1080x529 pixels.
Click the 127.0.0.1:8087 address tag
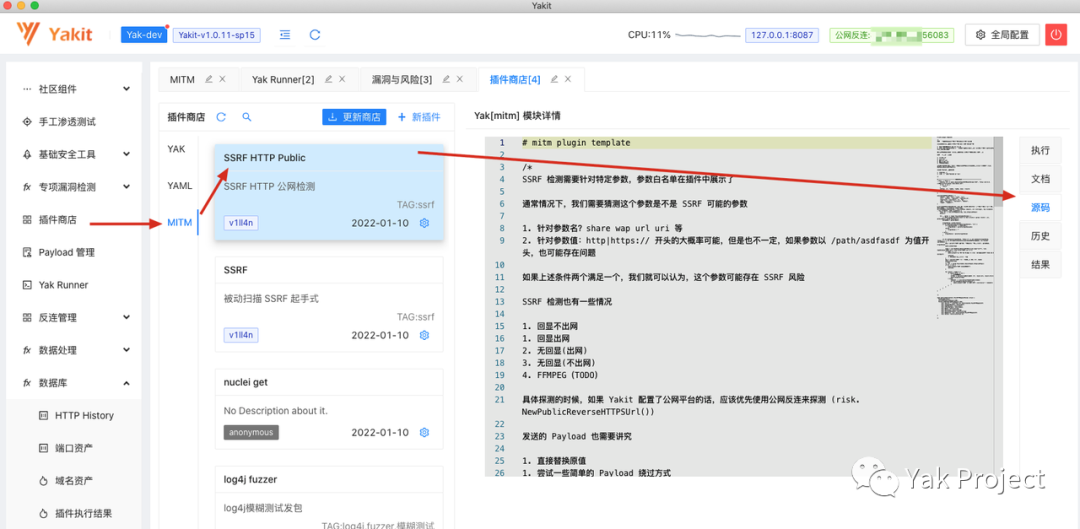click(782, 34)
